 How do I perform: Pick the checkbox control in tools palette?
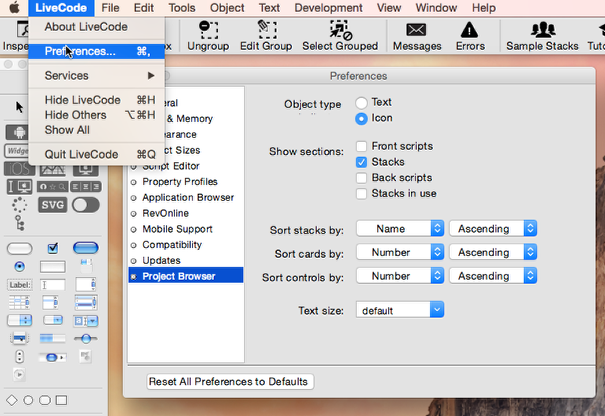coord(53,248)
